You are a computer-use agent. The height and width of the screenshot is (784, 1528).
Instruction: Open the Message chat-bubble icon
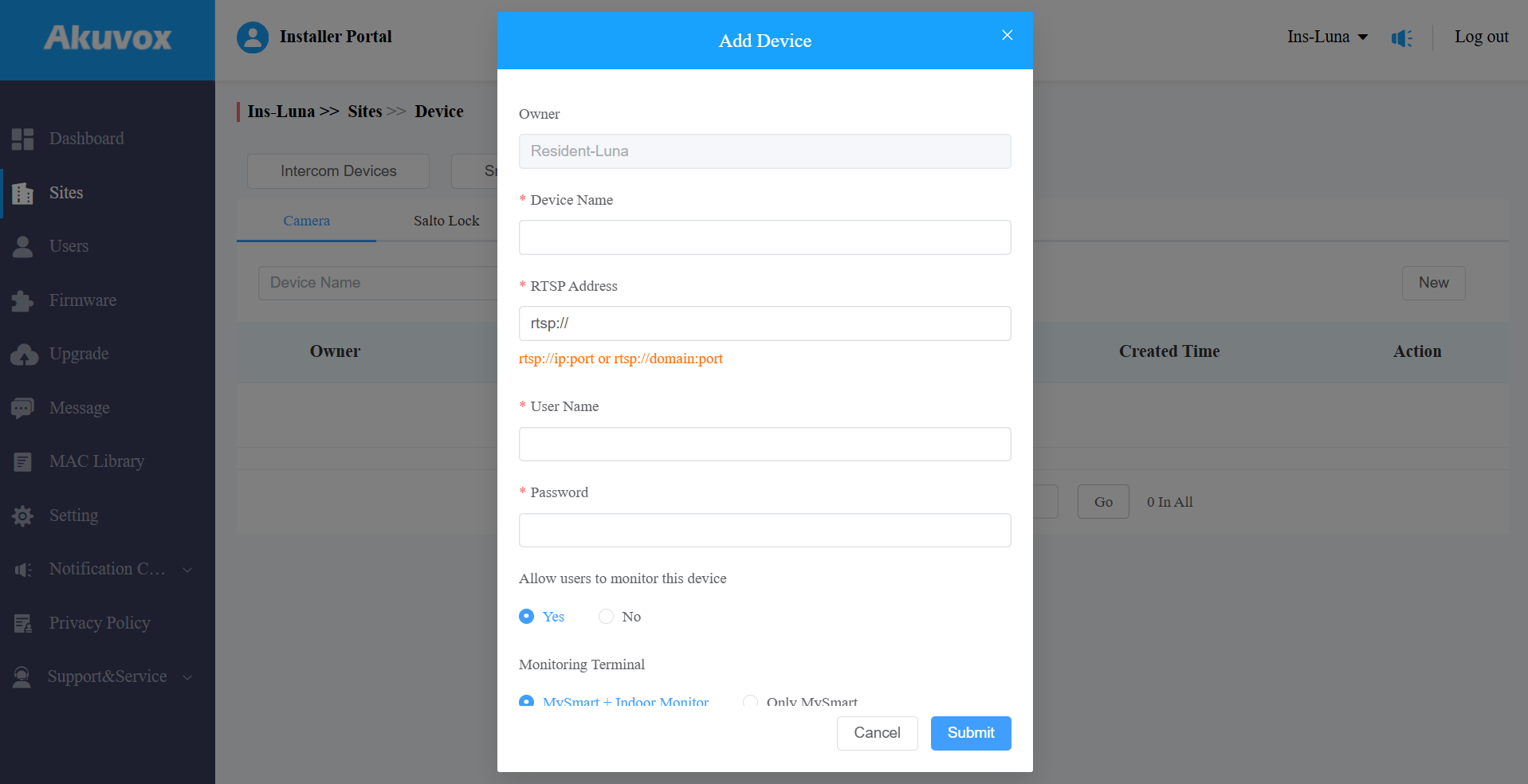(22, 408)
